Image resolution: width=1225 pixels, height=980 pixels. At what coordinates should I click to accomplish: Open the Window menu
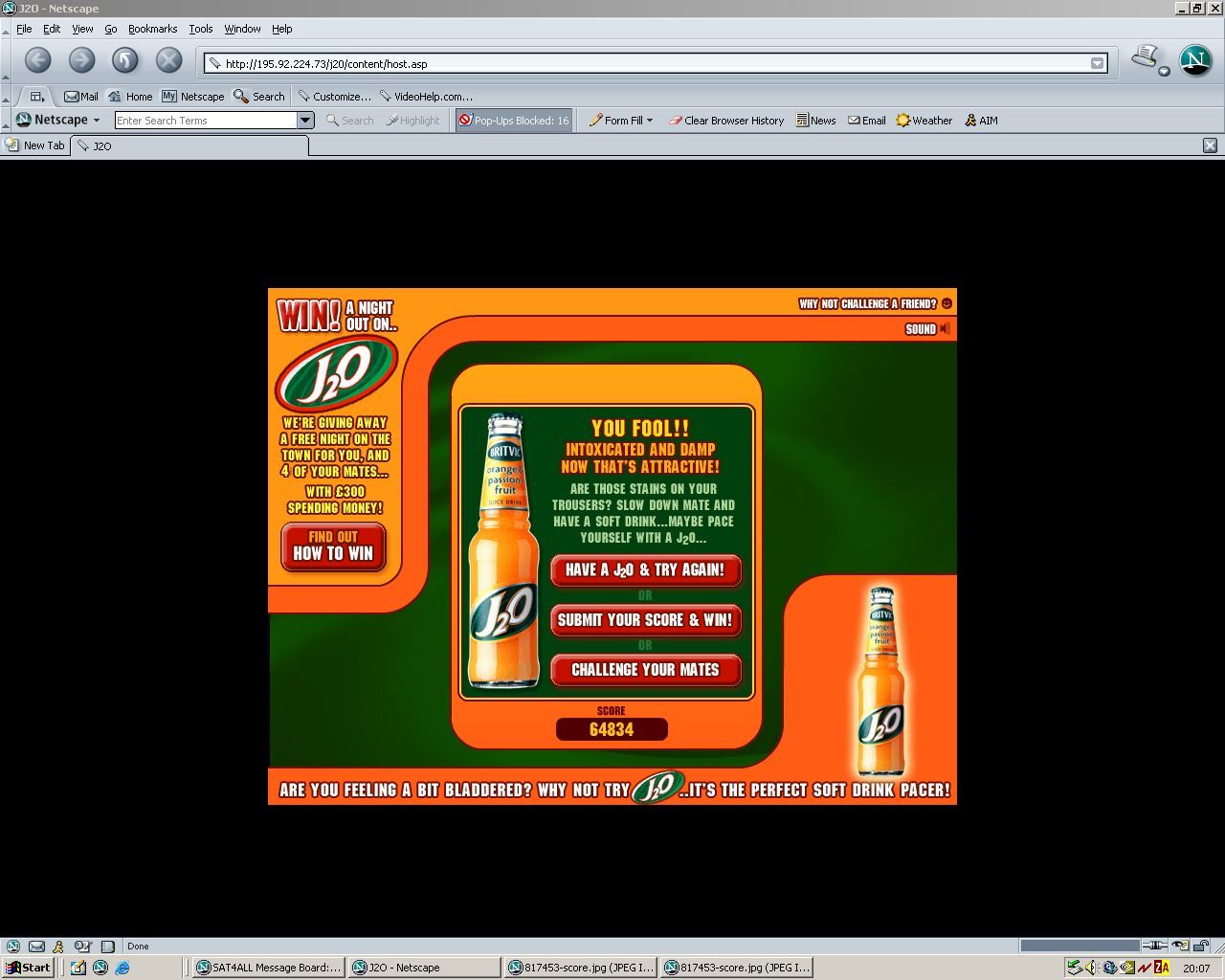pos(242,29)
